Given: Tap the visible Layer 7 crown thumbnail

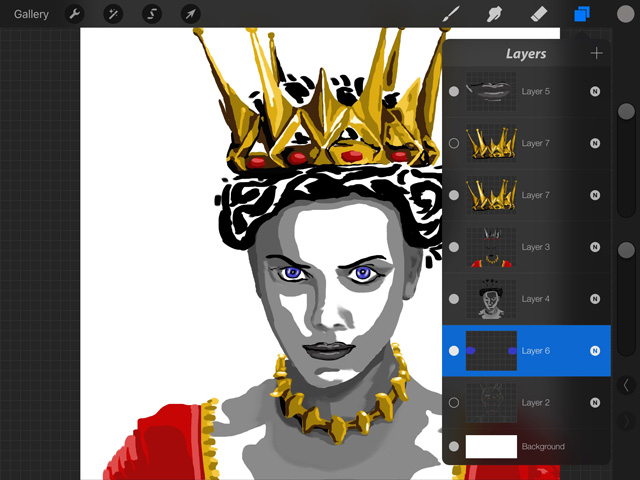Looking at the screenshot, I should 491,195.
